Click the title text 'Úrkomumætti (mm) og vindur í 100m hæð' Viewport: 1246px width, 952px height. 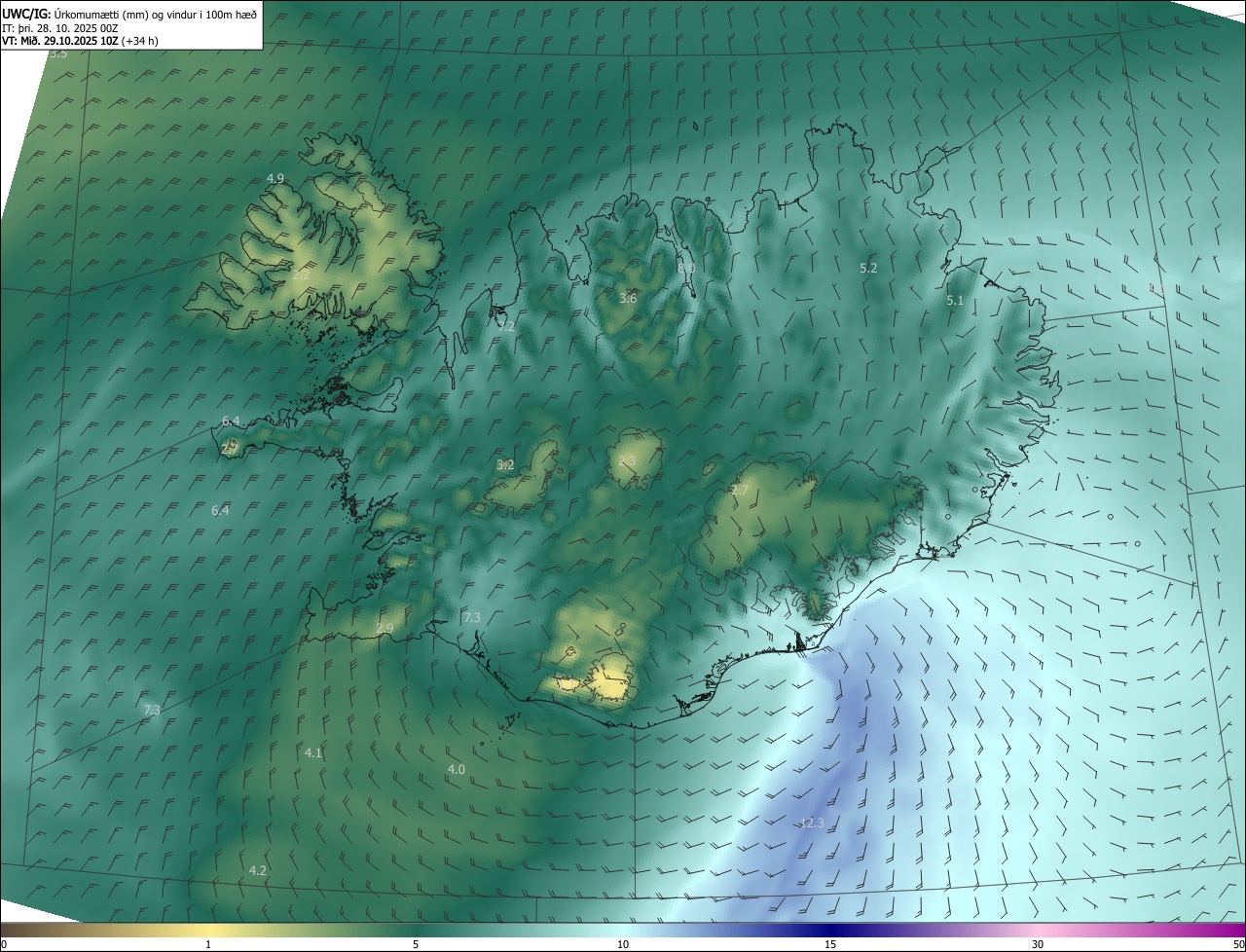[156, 14]
